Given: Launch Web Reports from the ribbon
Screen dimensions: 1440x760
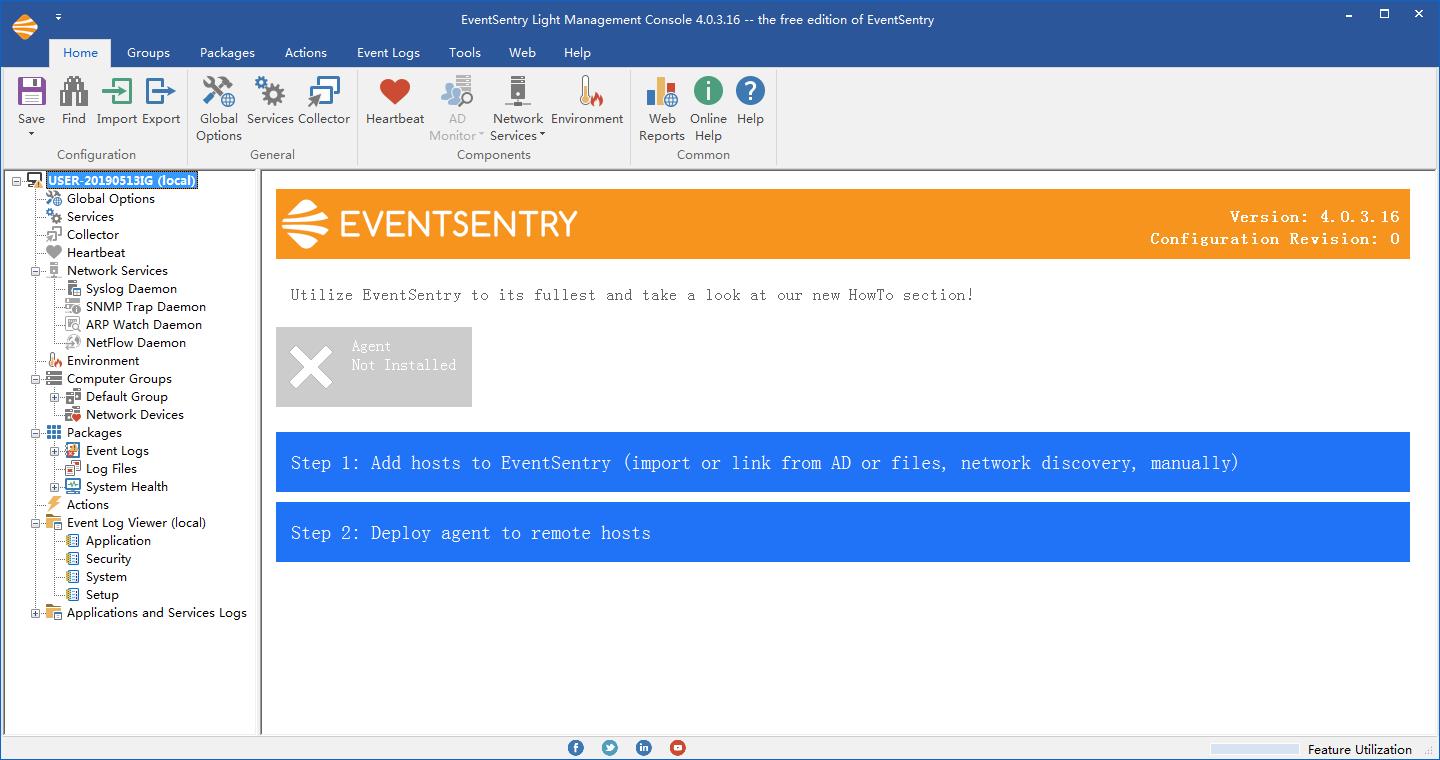Looking at the screenshot, I should 661,93.
